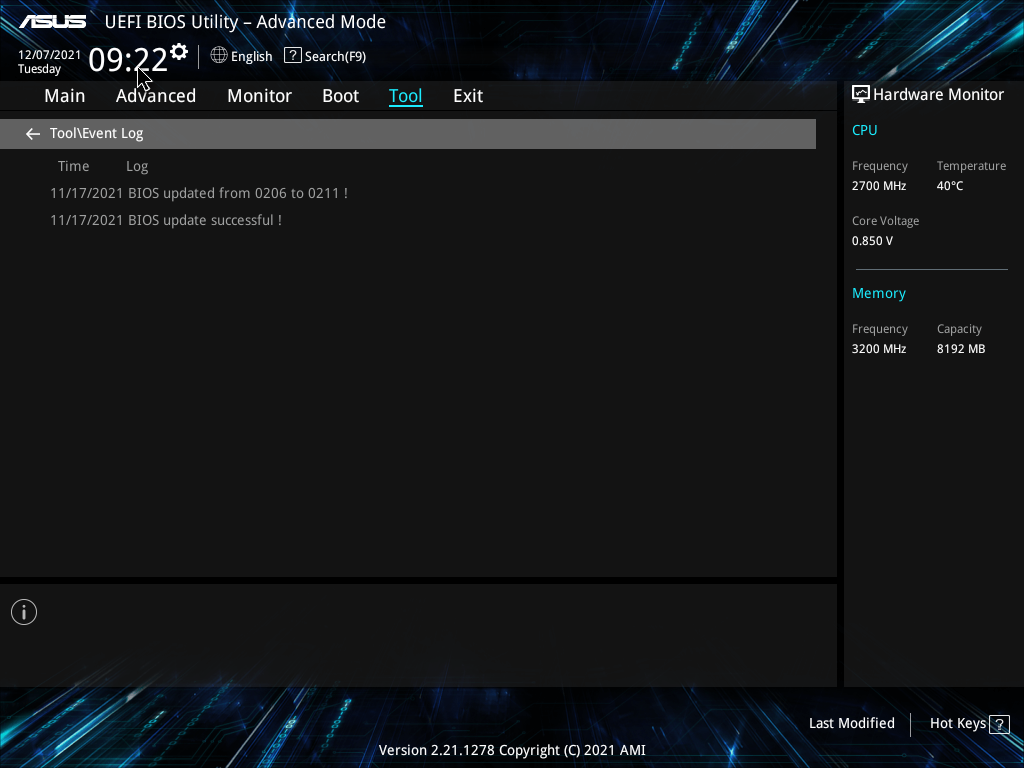Click the info circle icon
1024x768 pixels.
[x=24, y=612]
